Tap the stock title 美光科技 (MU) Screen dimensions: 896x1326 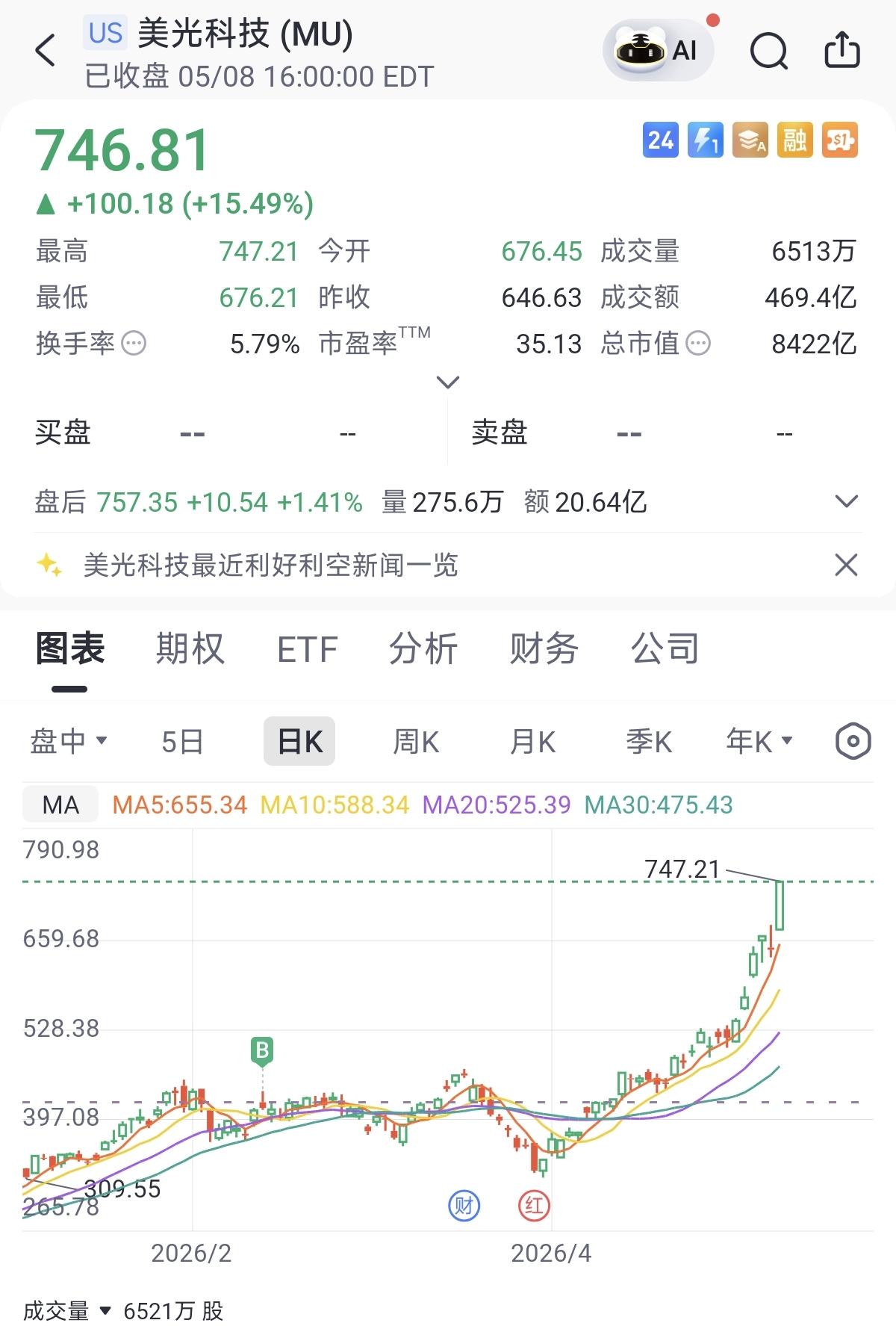(246, 34)
